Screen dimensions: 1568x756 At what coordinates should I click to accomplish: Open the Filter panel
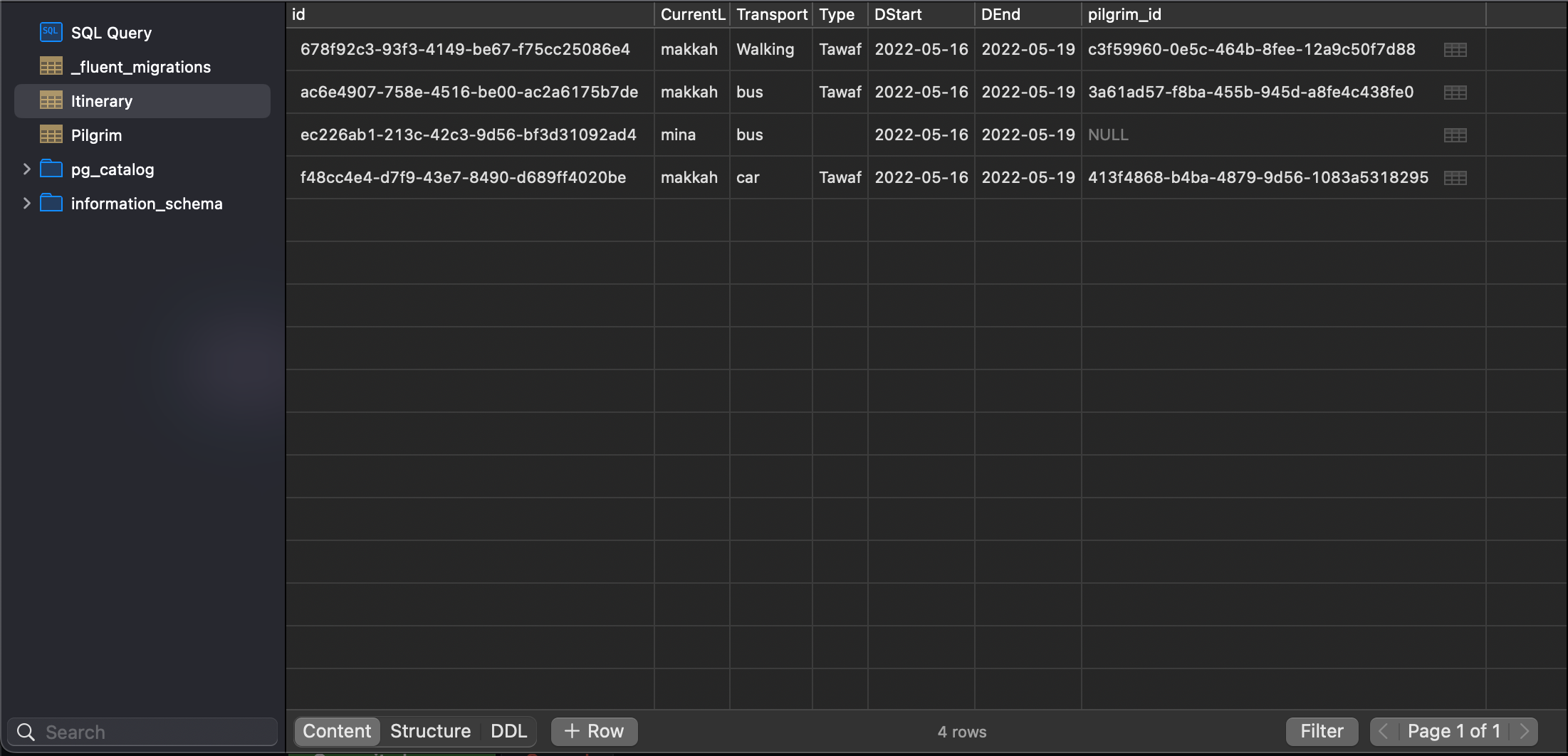point(1322,731)
